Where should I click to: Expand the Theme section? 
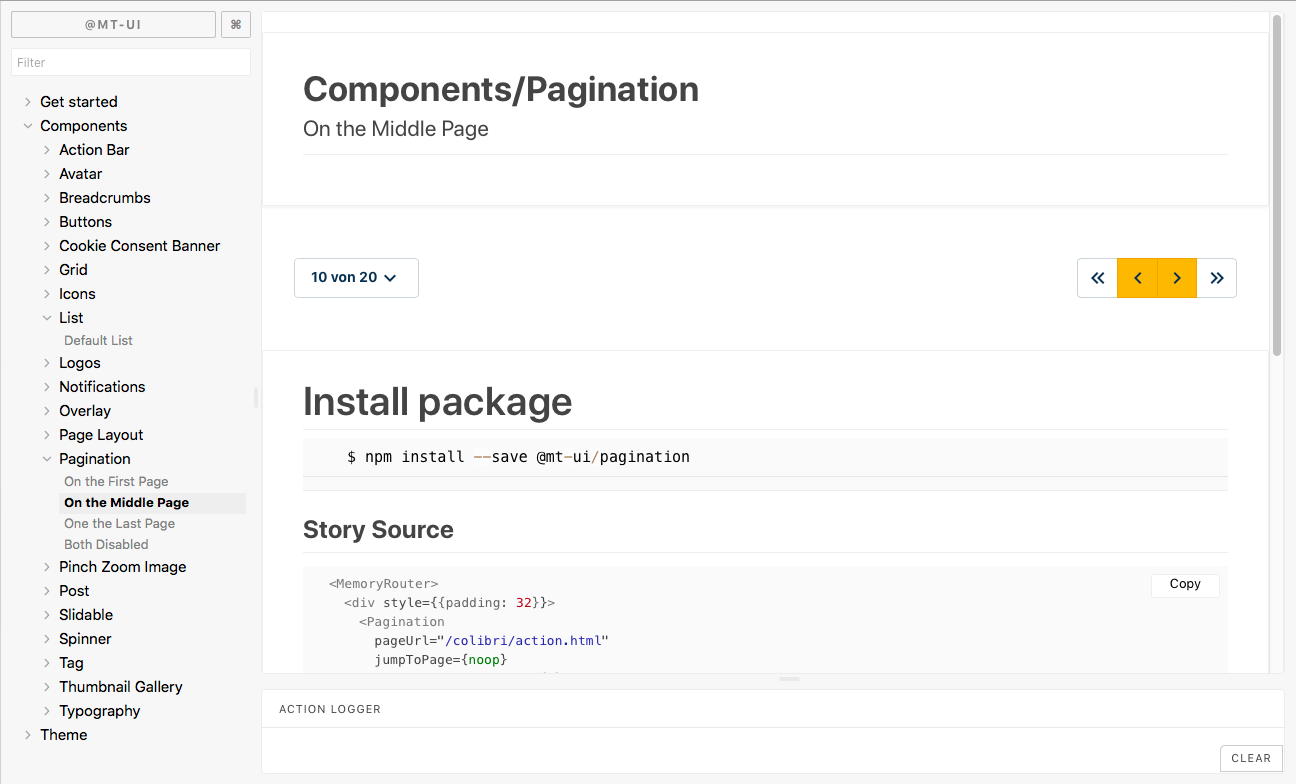point(28,735)
